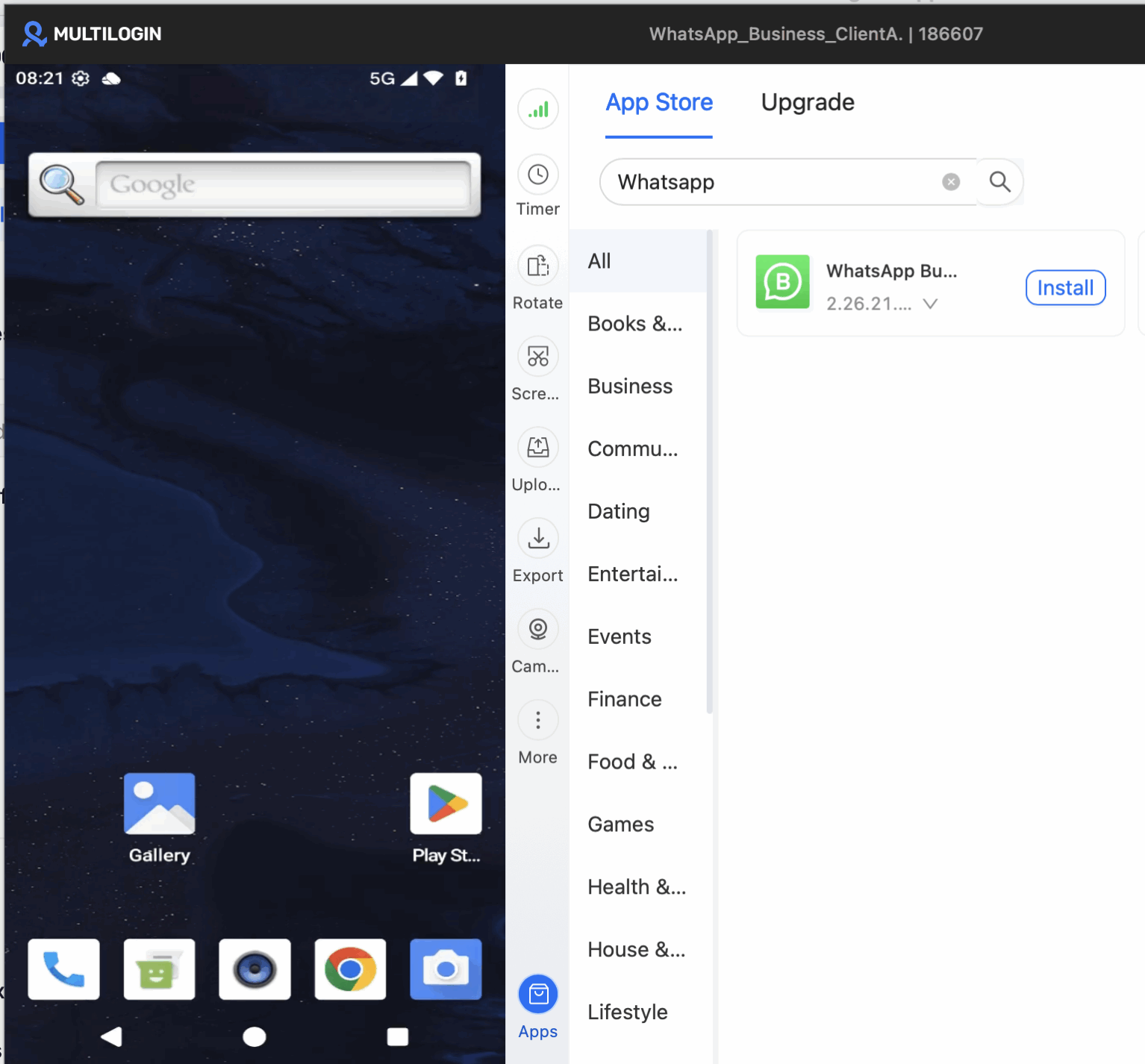Search the app store with magnifier
The image size is (1145, 1064).
click(x=999, y=181)
